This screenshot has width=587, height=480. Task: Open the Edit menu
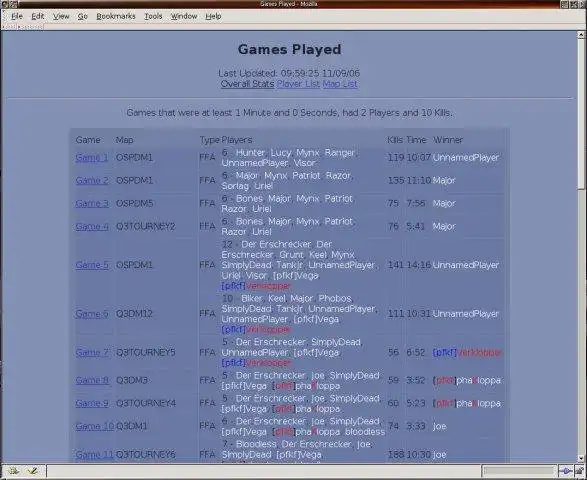pyautogui.click(x=37, y=16)
